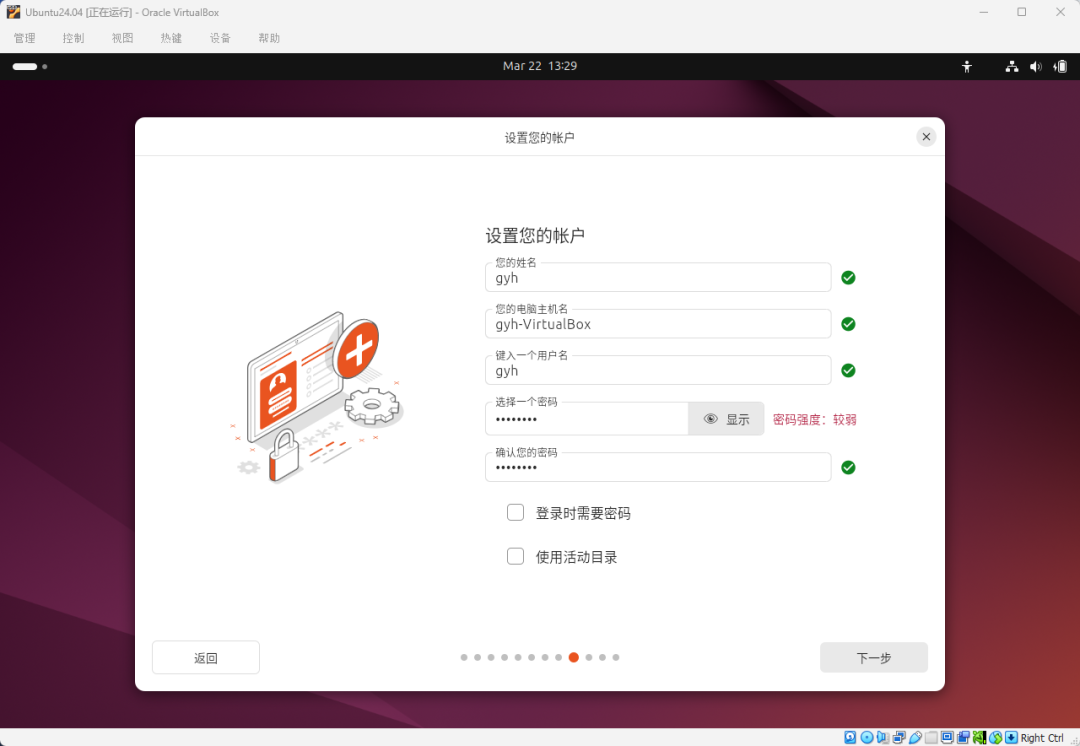Enable the 登录时需要密码 checkbox
Image resolution: width=1080 pixels, height=746 pixels.
point(515,512)
